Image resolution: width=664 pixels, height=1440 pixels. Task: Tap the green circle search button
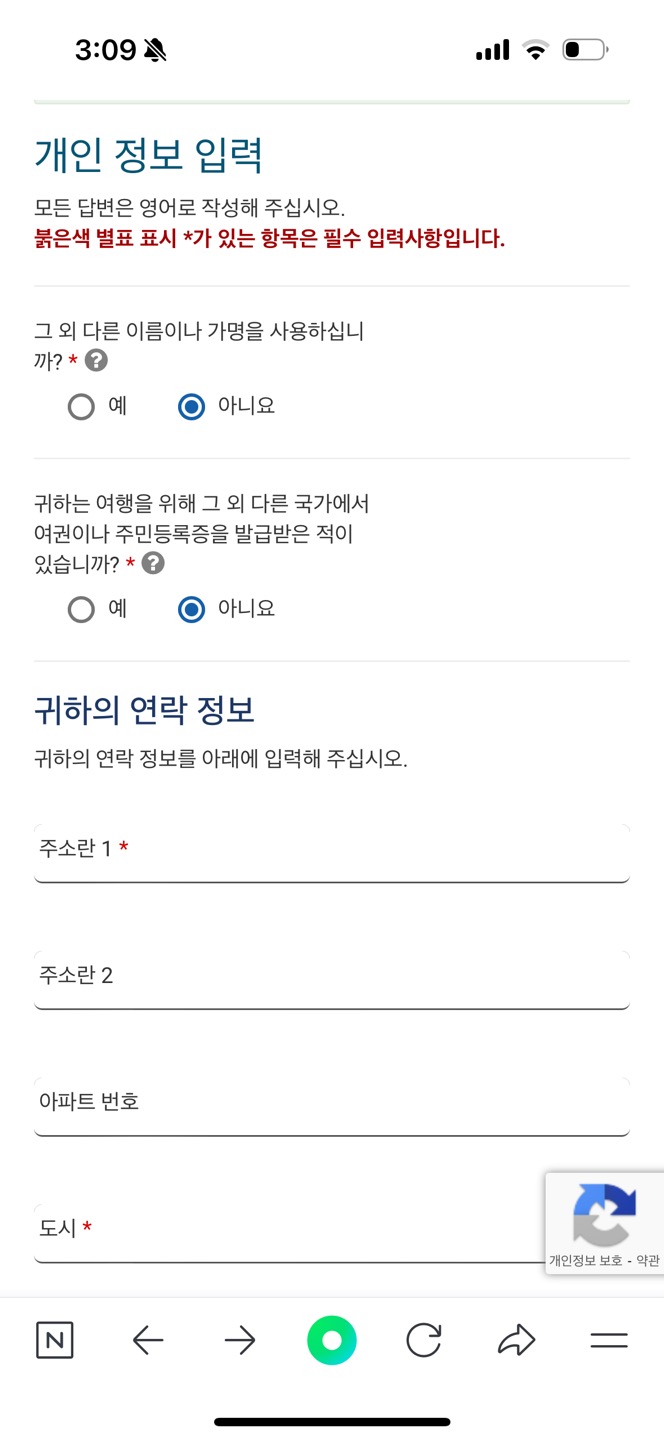[332, 1340]
